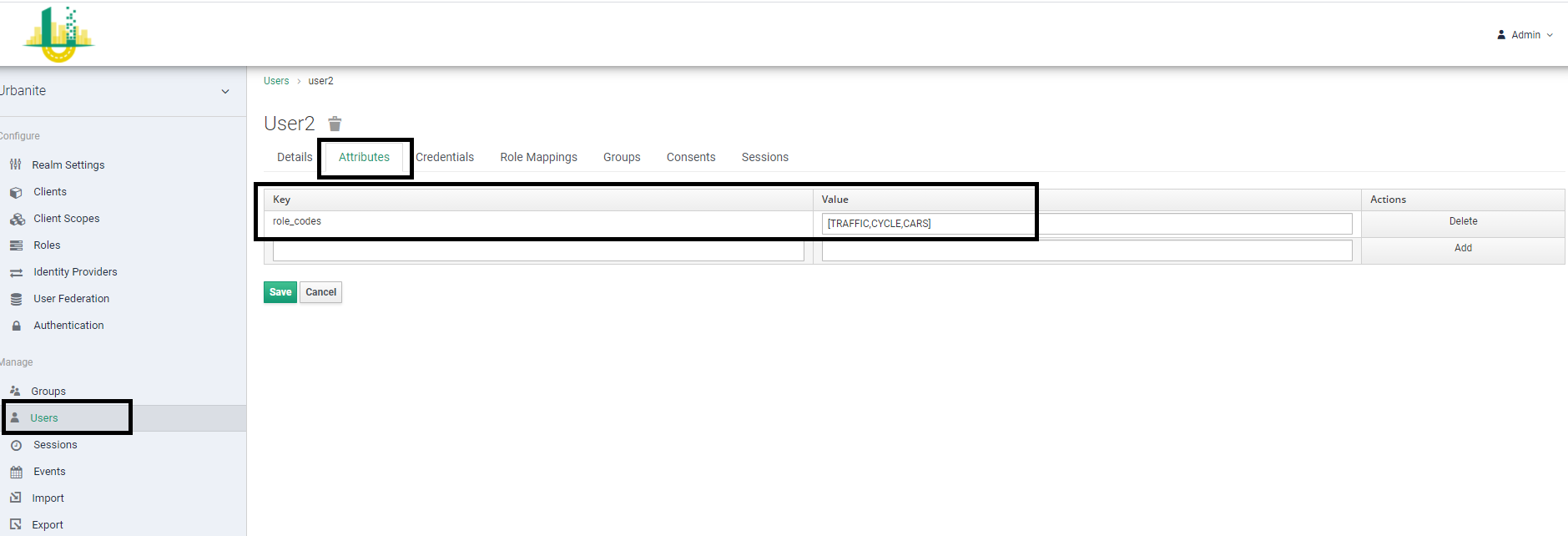Delete the role_codes attribute
The image size is (1568, 536).
(1463, 221)
